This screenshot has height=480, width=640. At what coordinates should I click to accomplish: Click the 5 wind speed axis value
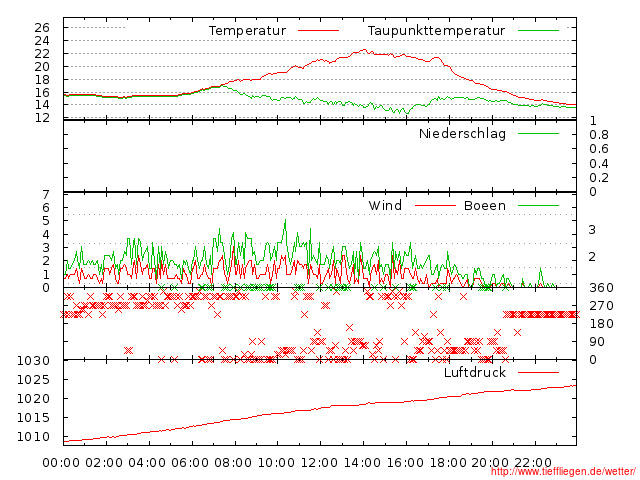(x=46, y=221)
